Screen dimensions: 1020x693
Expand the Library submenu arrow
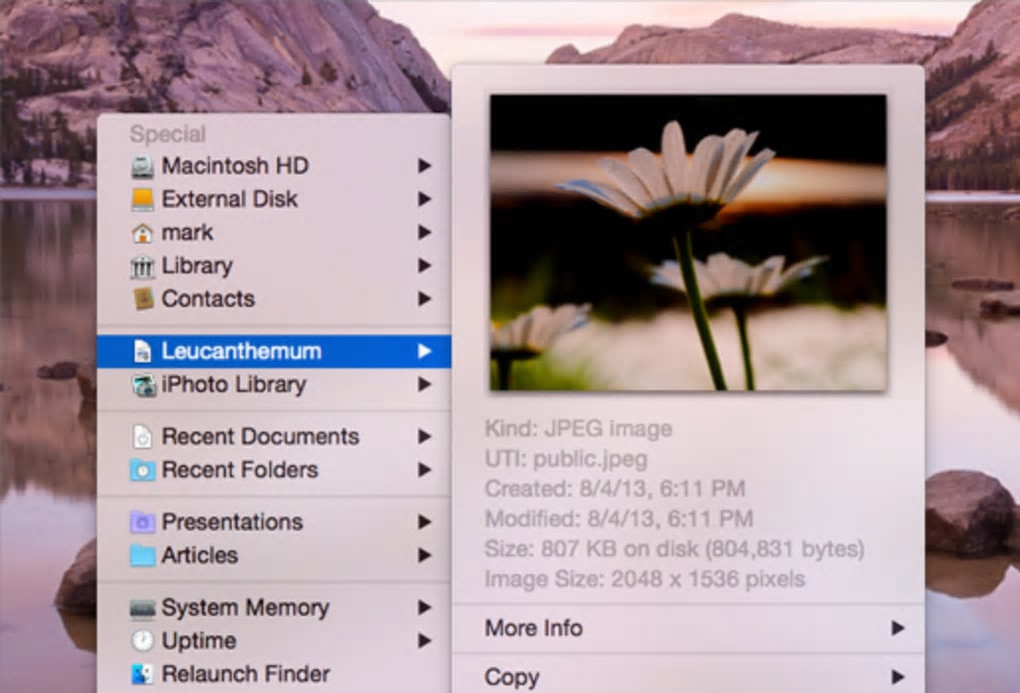pos(425,265)
